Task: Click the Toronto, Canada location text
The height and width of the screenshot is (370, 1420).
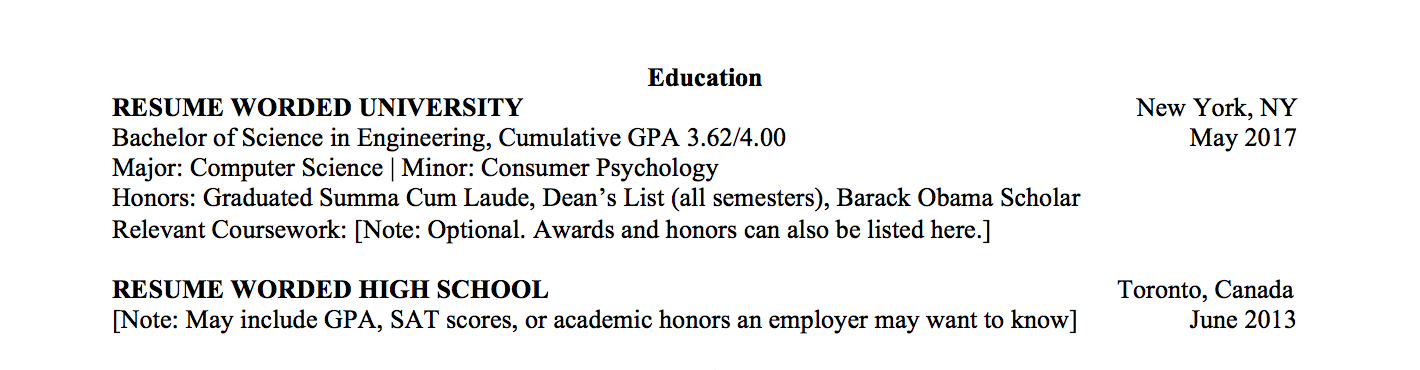Action: click(1205, 290)
